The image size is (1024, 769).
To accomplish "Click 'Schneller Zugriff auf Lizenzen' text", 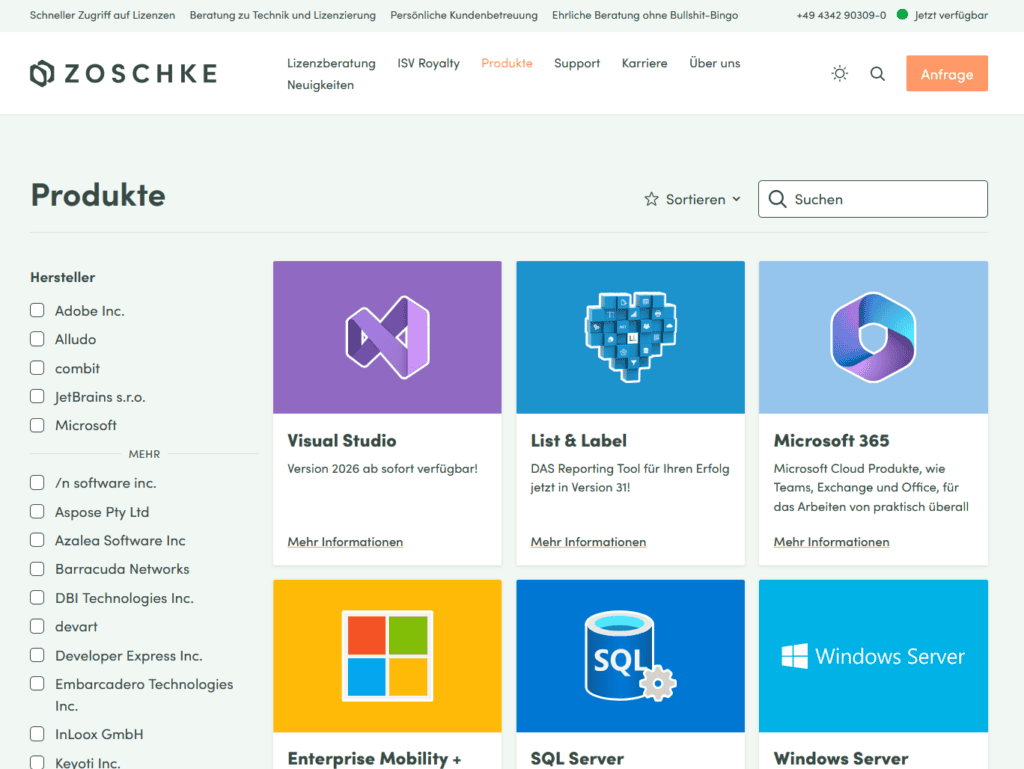I will tap(103, 15).
